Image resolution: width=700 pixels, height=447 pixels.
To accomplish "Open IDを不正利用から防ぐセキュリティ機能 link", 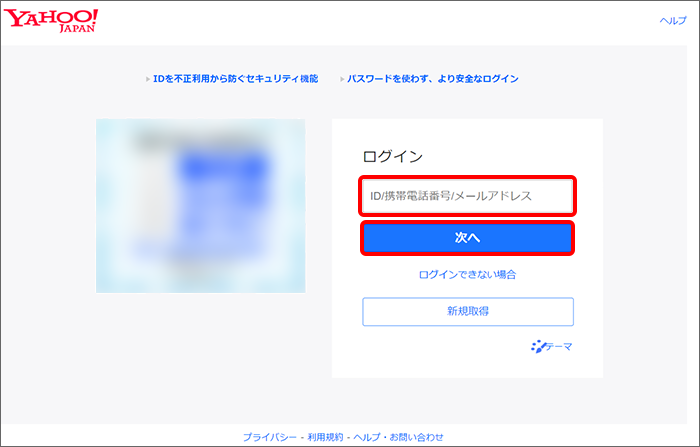I will pos(235,79).
